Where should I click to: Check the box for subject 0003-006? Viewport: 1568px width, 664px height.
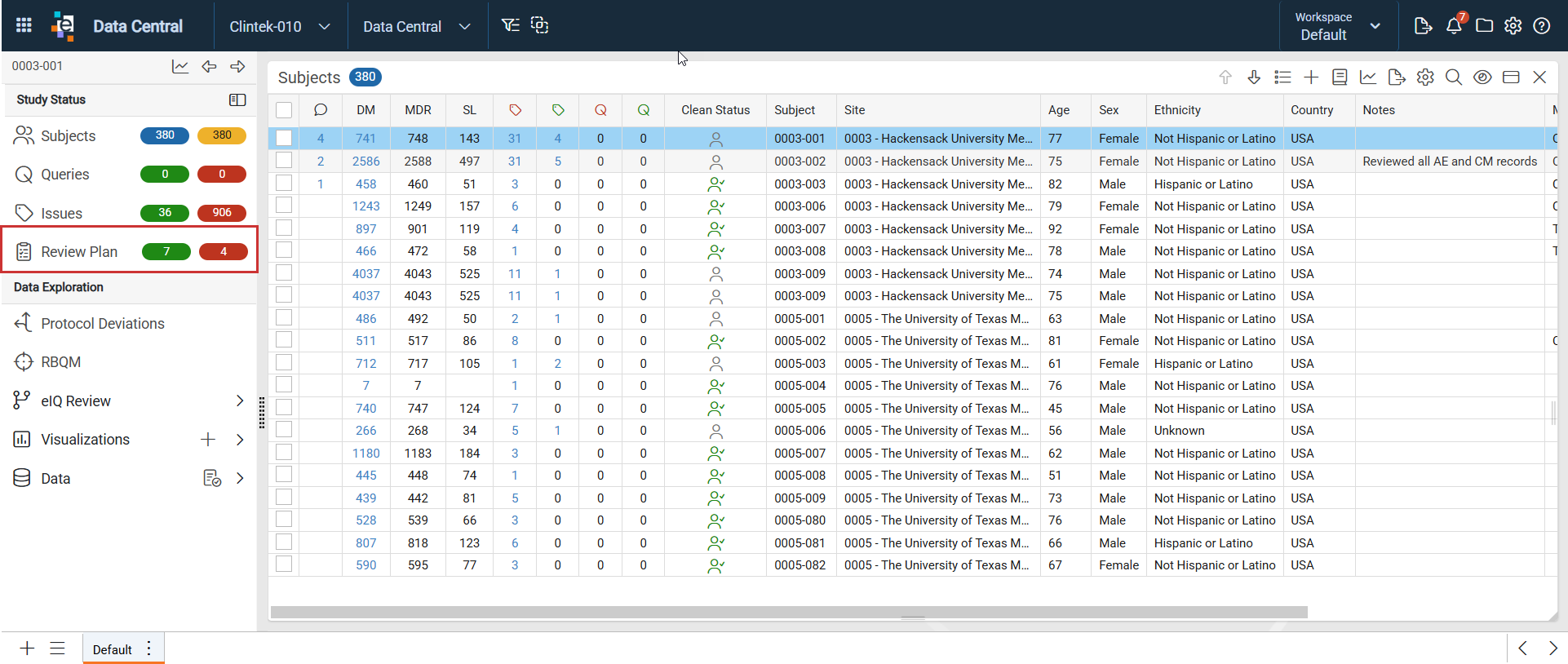point(284,206)
